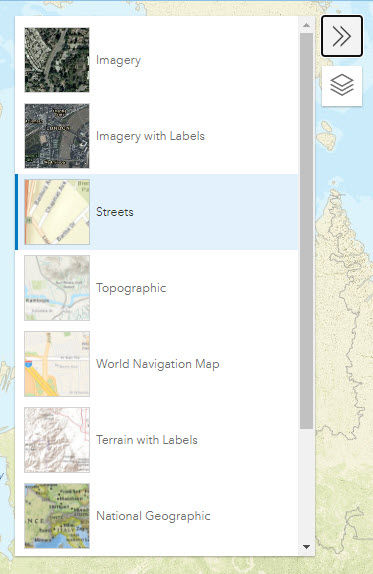
Task: Collapse the basemap panel with double-chevron button
Action: coord(342,36)
